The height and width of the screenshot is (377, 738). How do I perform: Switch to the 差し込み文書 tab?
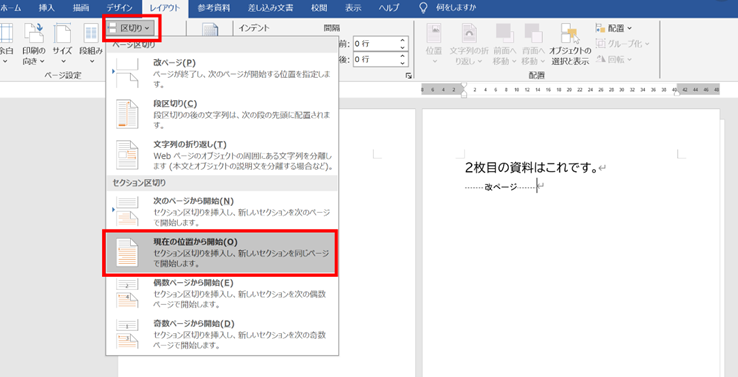pyautogui.click(x=271, y=8)
